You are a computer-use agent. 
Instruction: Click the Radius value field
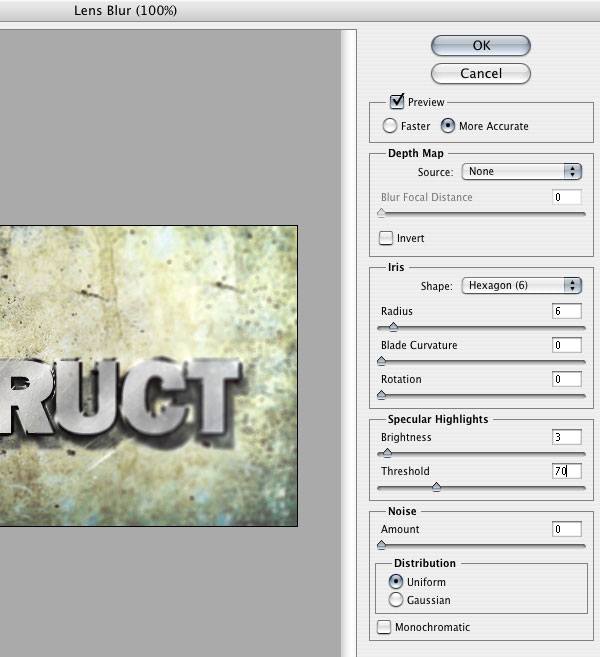(x=566, y=311)
